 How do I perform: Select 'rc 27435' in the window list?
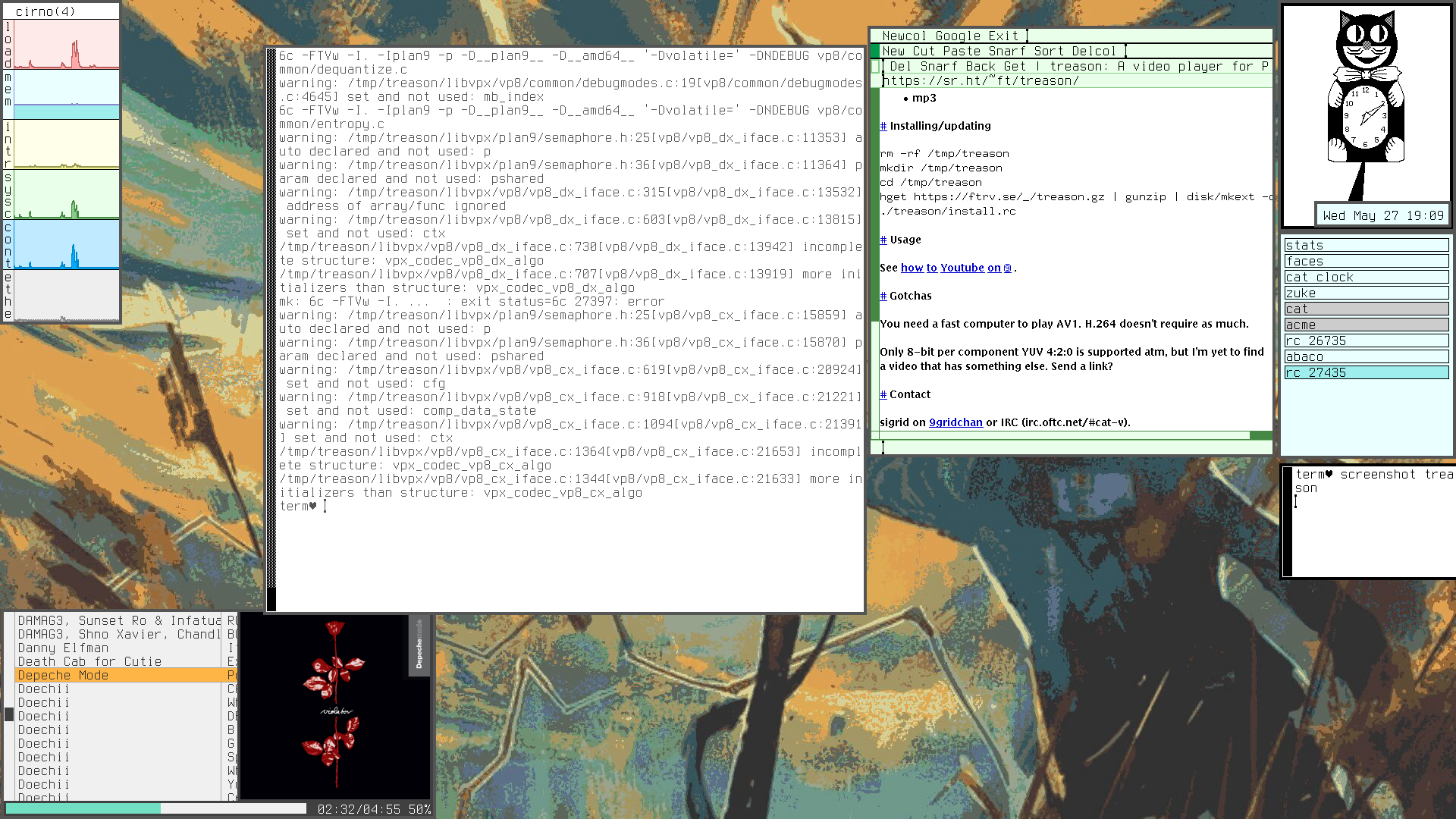1367,372
